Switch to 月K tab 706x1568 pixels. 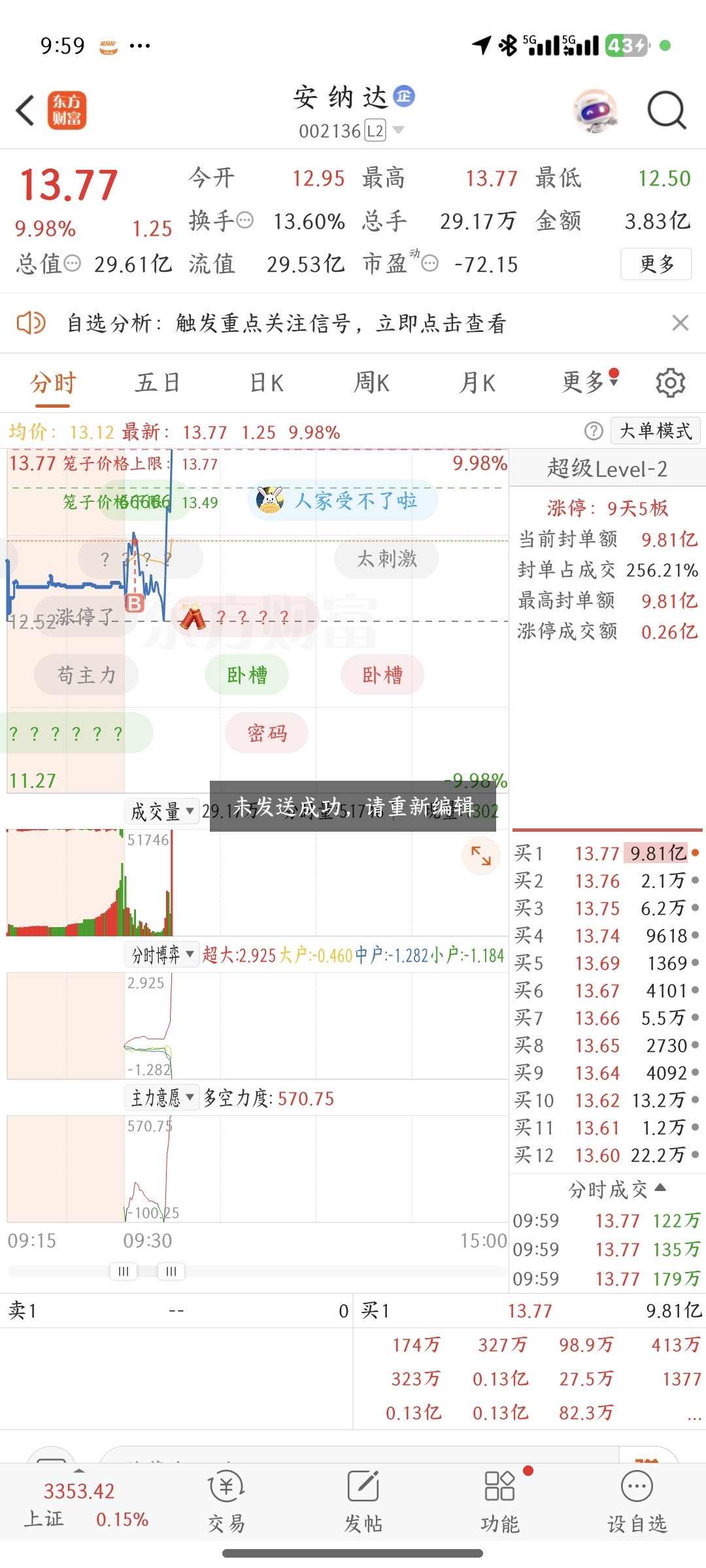(477, 383)
